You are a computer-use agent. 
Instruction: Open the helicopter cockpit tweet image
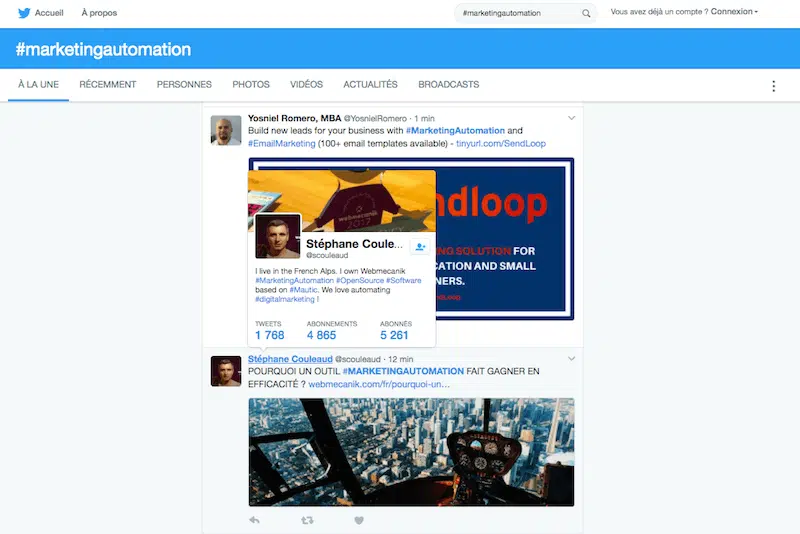[x=411, y=452]
